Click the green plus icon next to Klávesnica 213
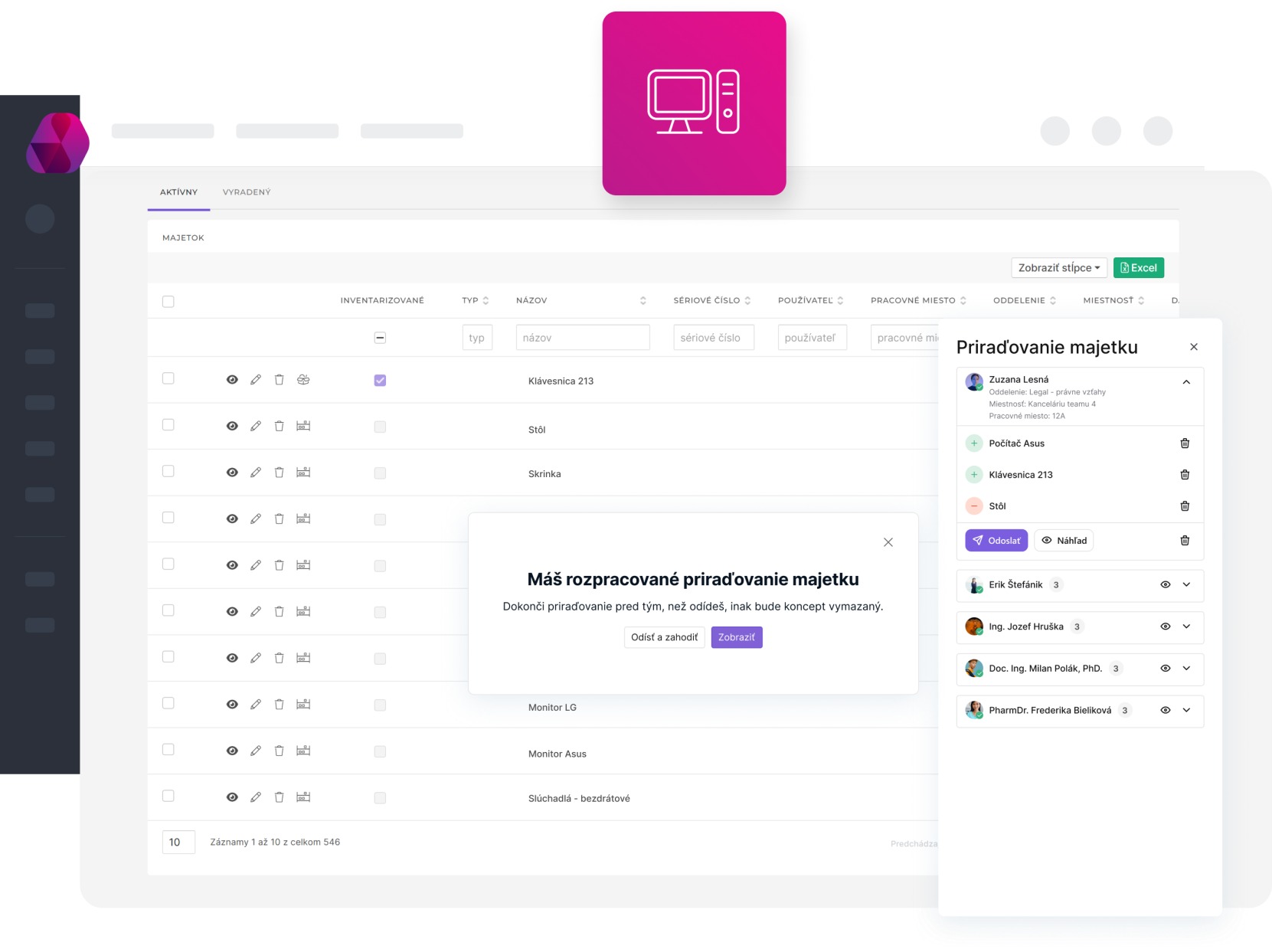 [974, 475]
